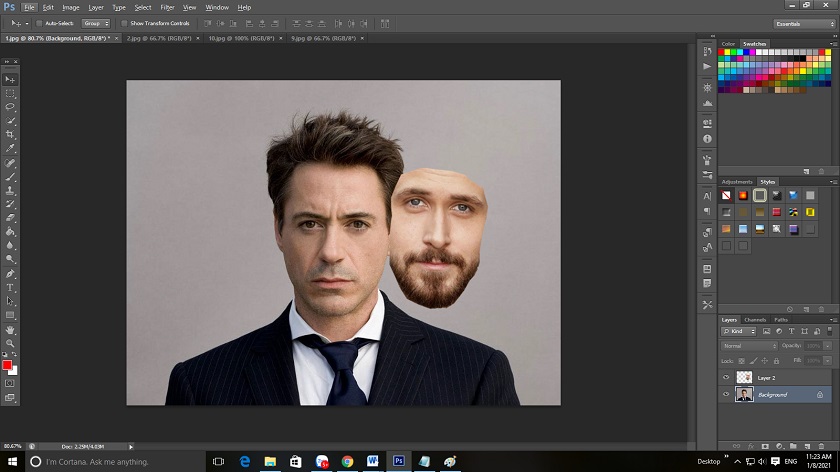Delete layer with trash icon

pos(821,446)
